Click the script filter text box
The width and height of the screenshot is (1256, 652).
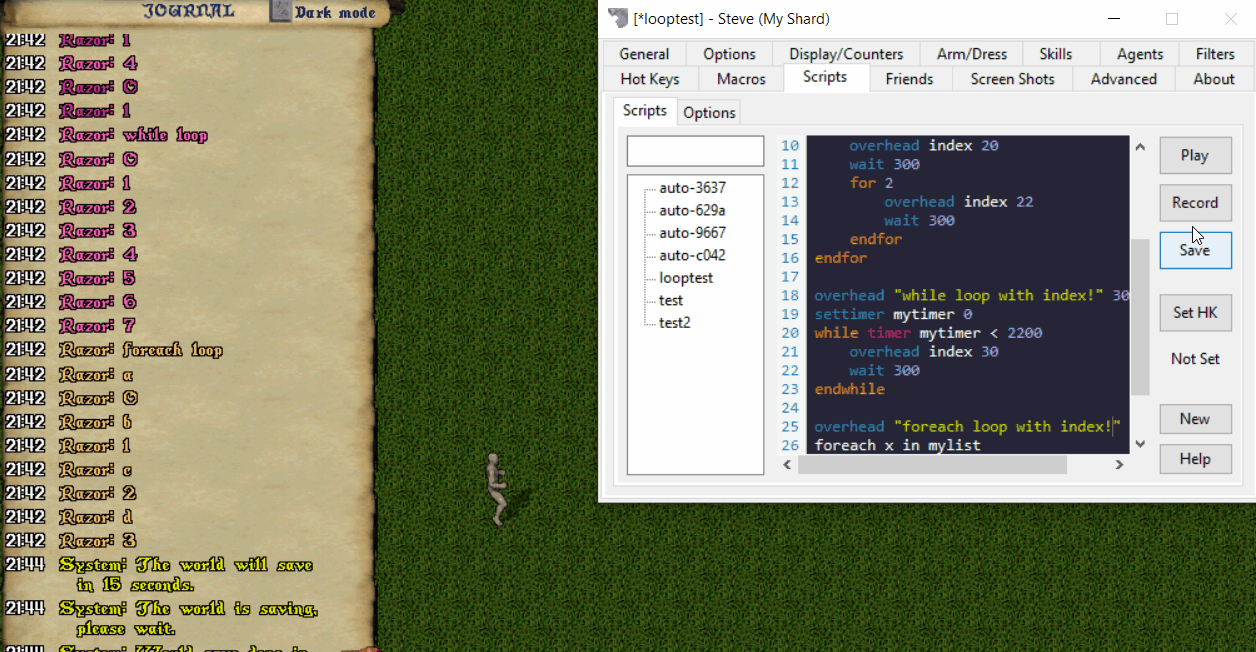[695, 151]
